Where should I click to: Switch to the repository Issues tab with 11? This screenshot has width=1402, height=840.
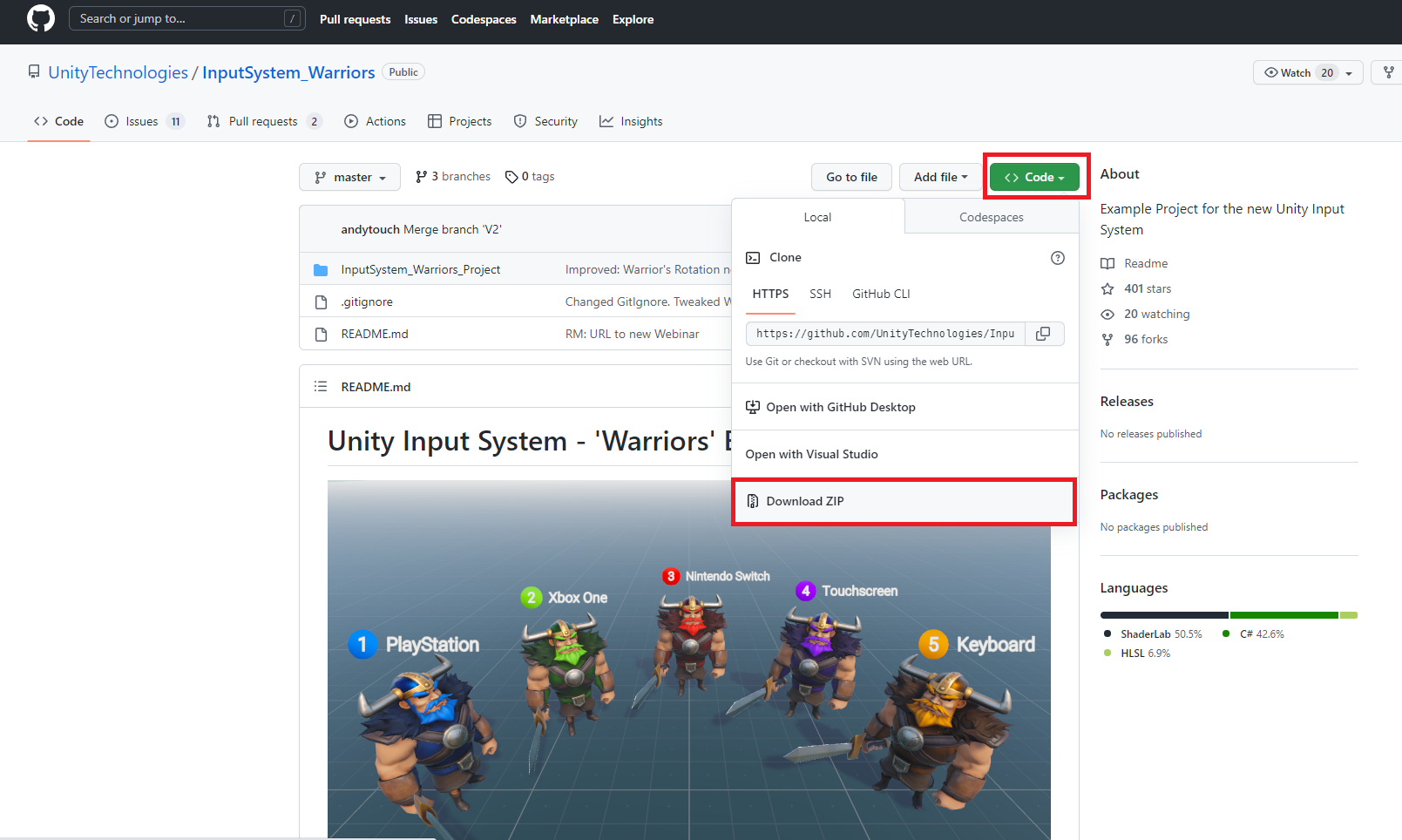[145, 121]
